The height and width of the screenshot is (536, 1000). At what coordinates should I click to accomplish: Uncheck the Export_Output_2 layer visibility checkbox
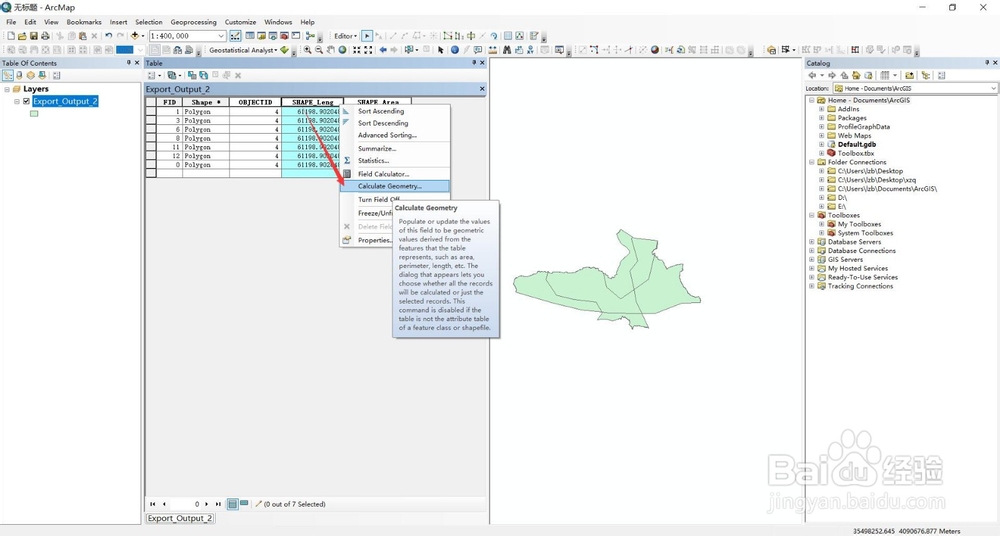point(26,101)
